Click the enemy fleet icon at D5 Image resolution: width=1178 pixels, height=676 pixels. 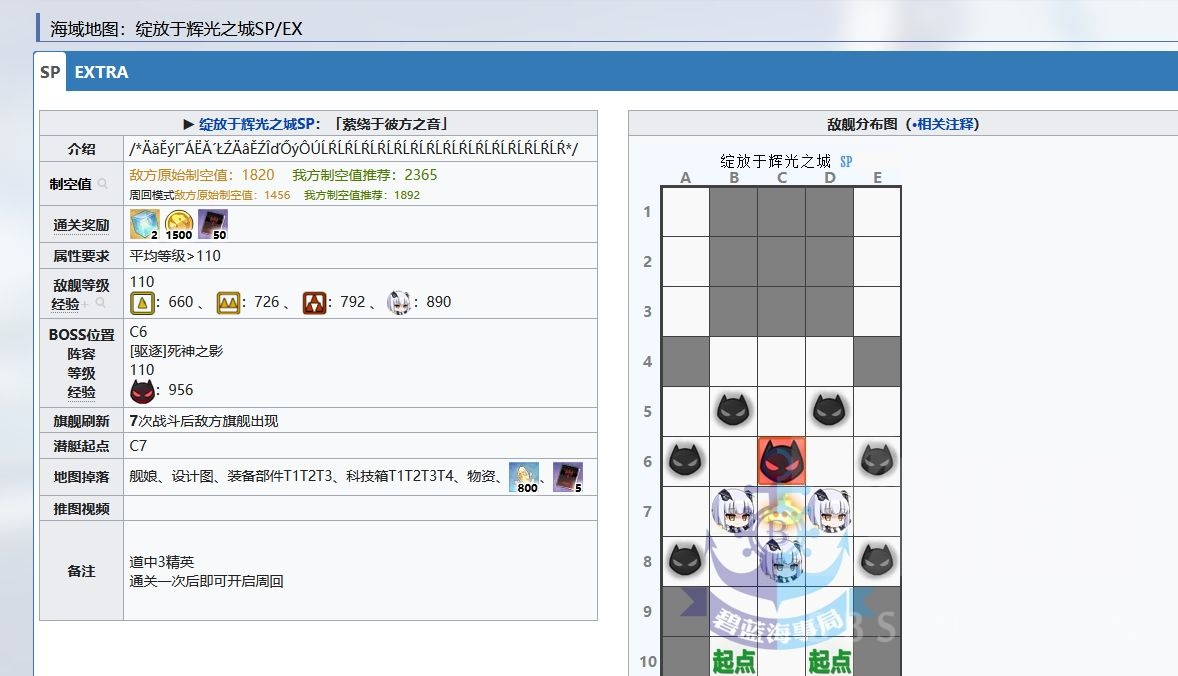point(829,411)
